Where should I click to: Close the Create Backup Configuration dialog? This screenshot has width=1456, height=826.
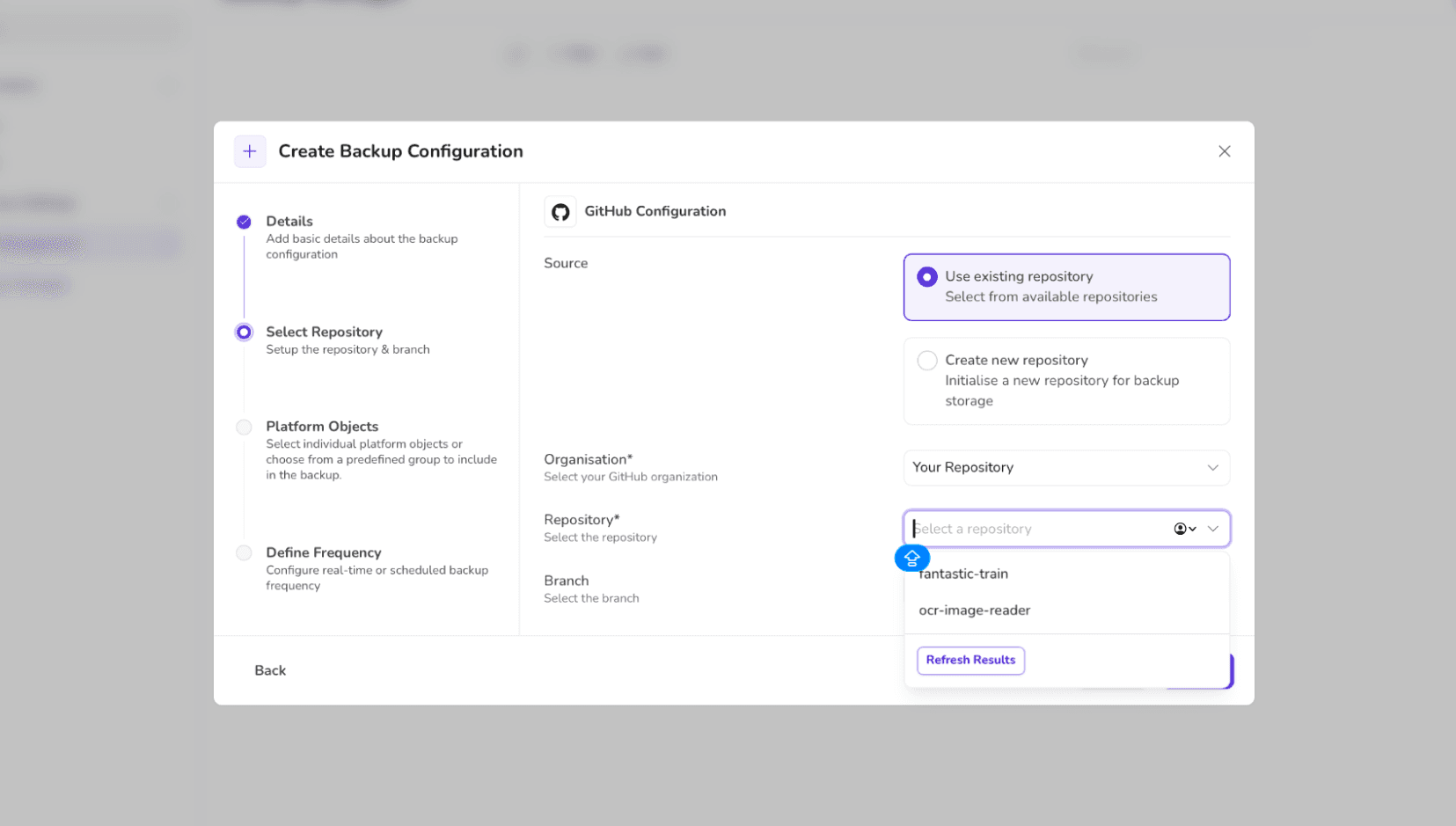click(x=1224, y=151)
